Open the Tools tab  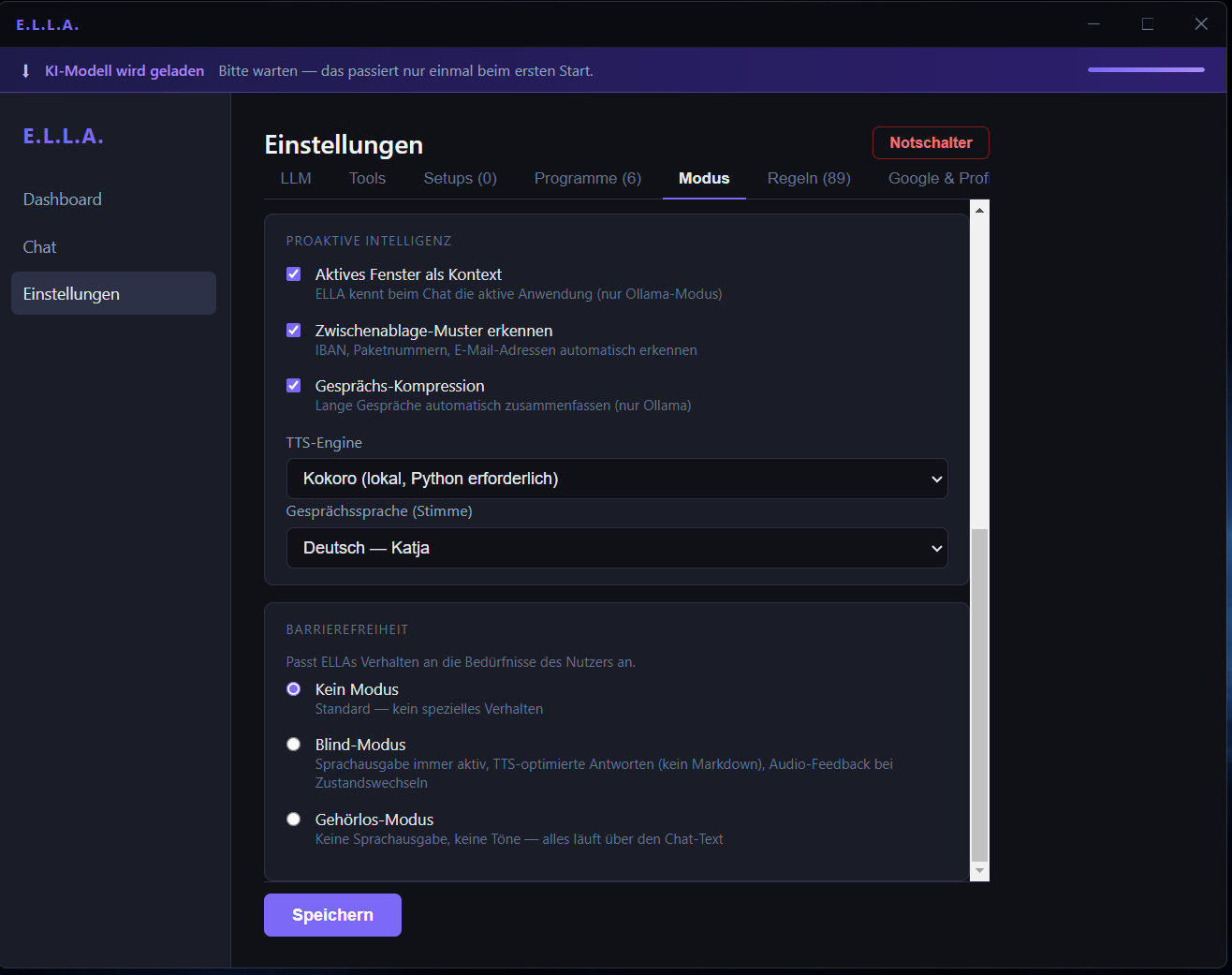point(367,178)
